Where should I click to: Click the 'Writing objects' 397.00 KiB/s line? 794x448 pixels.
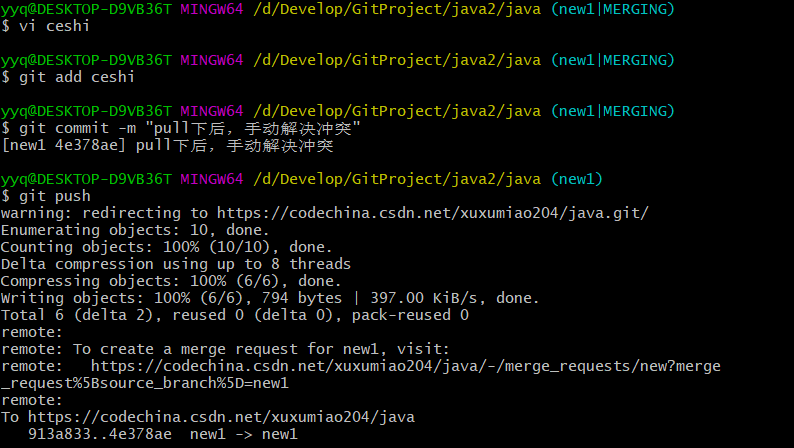[x=270, y=298]
